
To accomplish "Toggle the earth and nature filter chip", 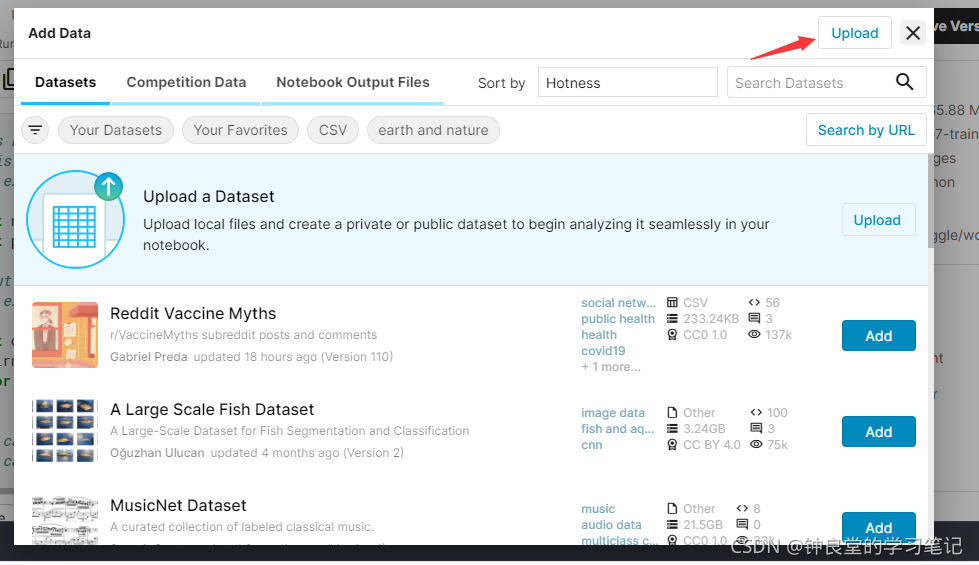I will (x=433, y=130).
